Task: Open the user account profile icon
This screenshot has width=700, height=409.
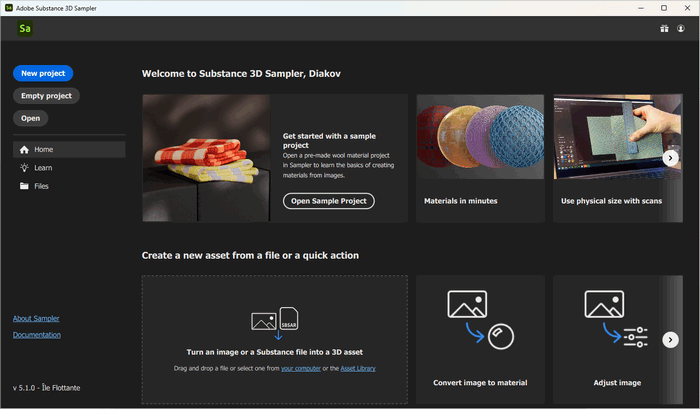Action: 681,29
